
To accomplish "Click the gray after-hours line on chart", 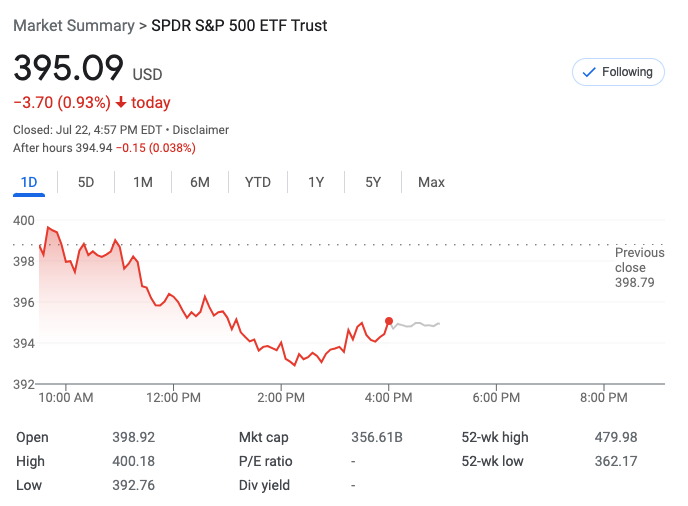I will pos(418,325).
